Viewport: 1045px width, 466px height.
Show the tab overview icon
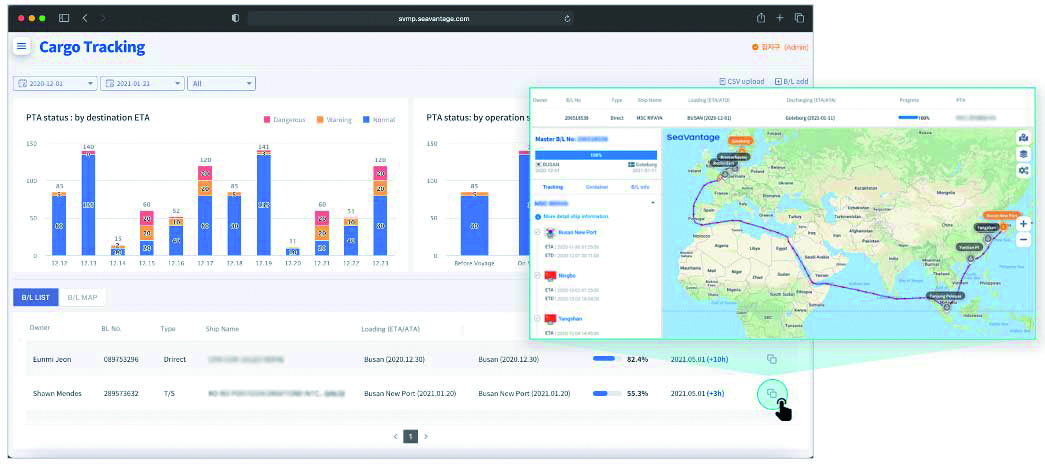coord(799,18)
